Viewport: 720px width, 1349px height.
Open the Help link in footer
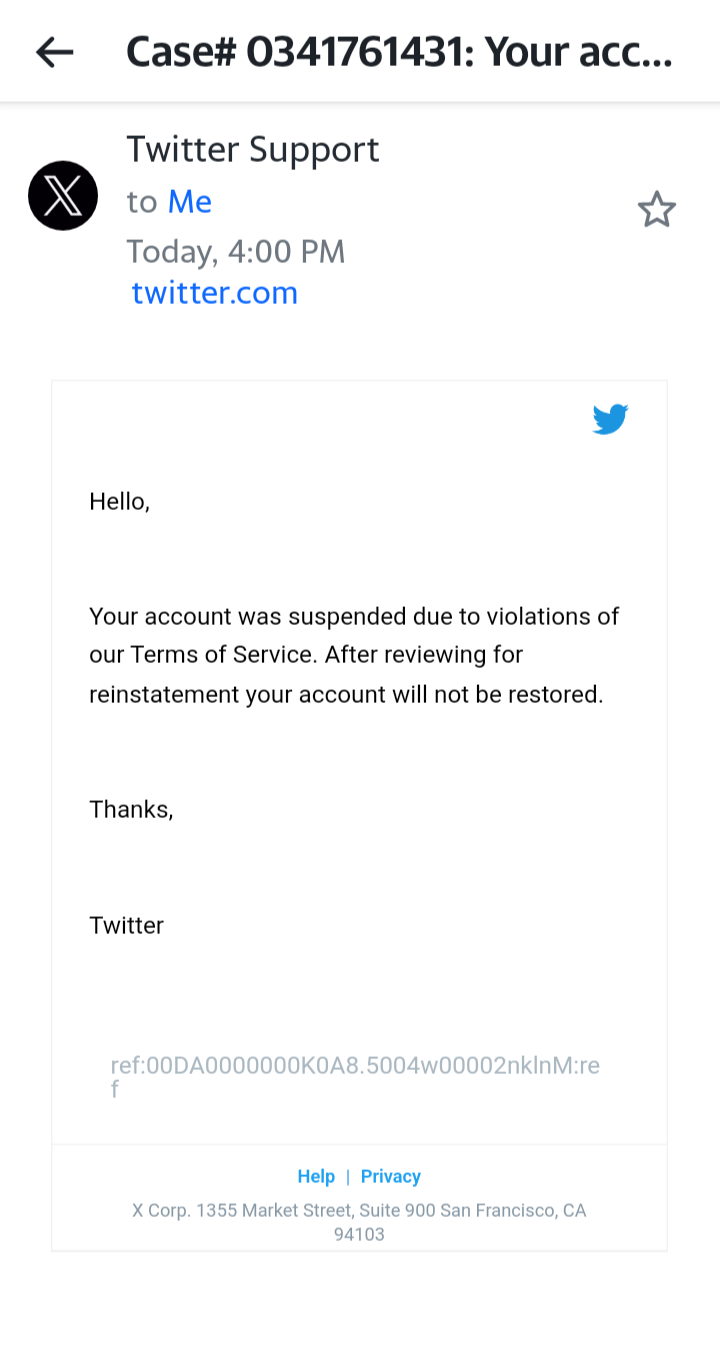point(316,1176)
